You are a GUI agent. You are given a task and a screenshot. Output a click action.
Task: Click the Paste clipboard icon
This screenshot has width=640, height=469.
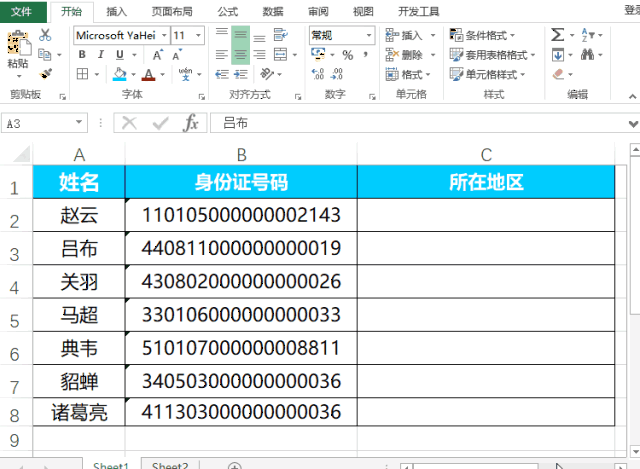[18, 44]
